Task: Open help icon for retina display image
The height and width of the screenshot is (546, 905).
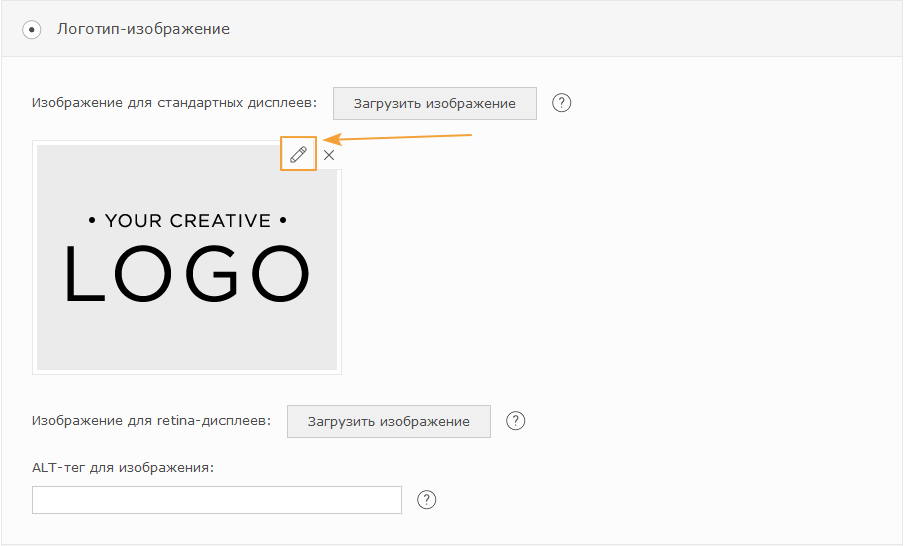Action: [x=515, y=421]
